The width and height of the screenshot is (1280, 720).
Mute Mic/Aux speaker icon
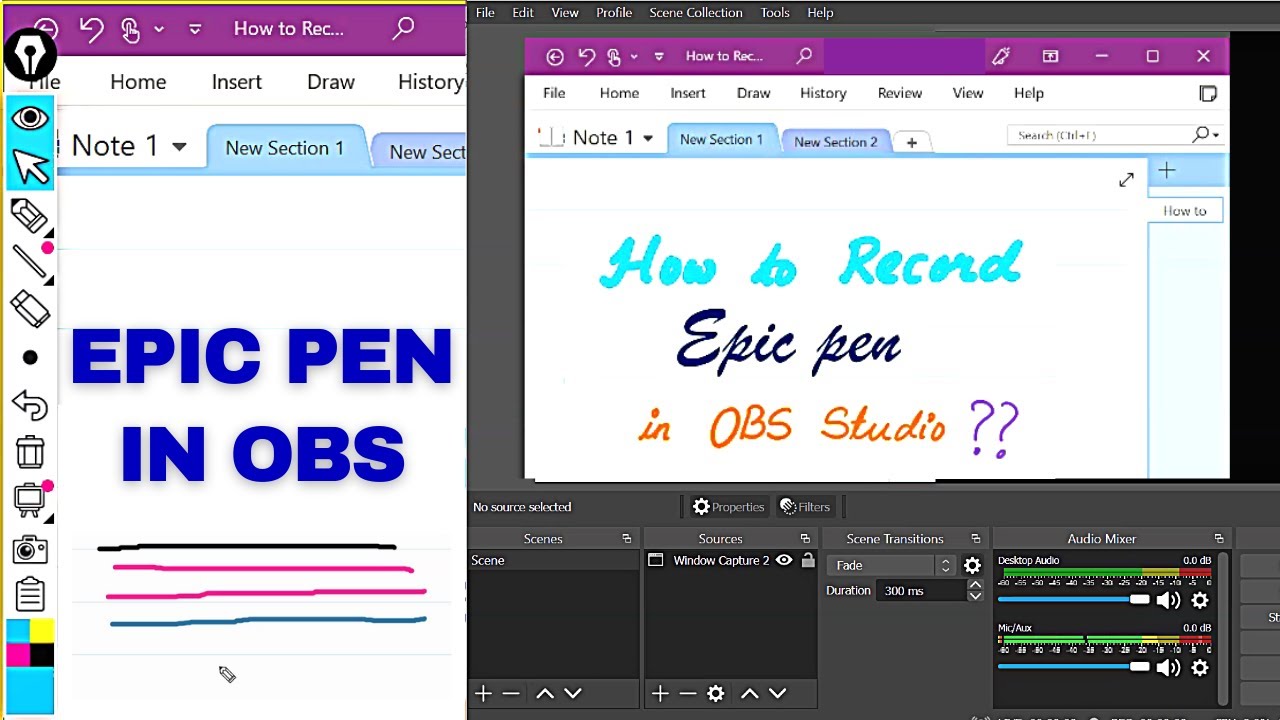coord(1167,667)
